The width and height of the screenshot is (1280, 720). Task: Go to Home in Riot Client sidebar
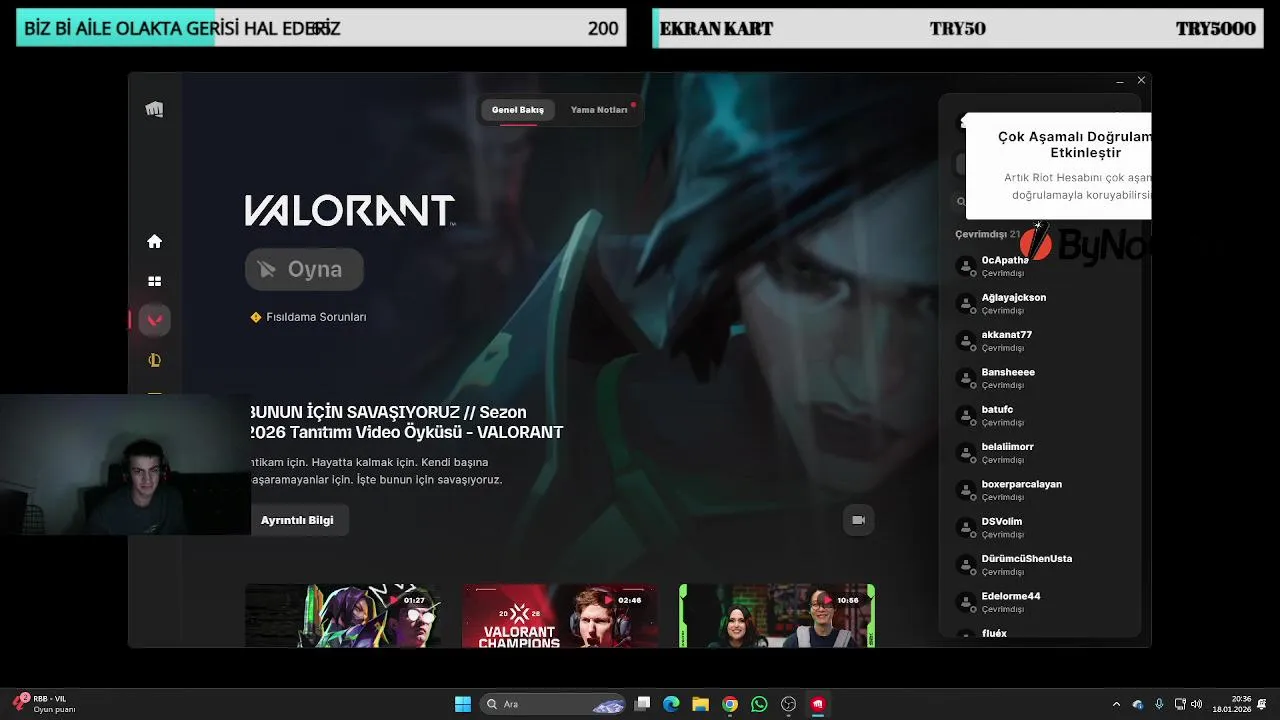pos(154,241)
